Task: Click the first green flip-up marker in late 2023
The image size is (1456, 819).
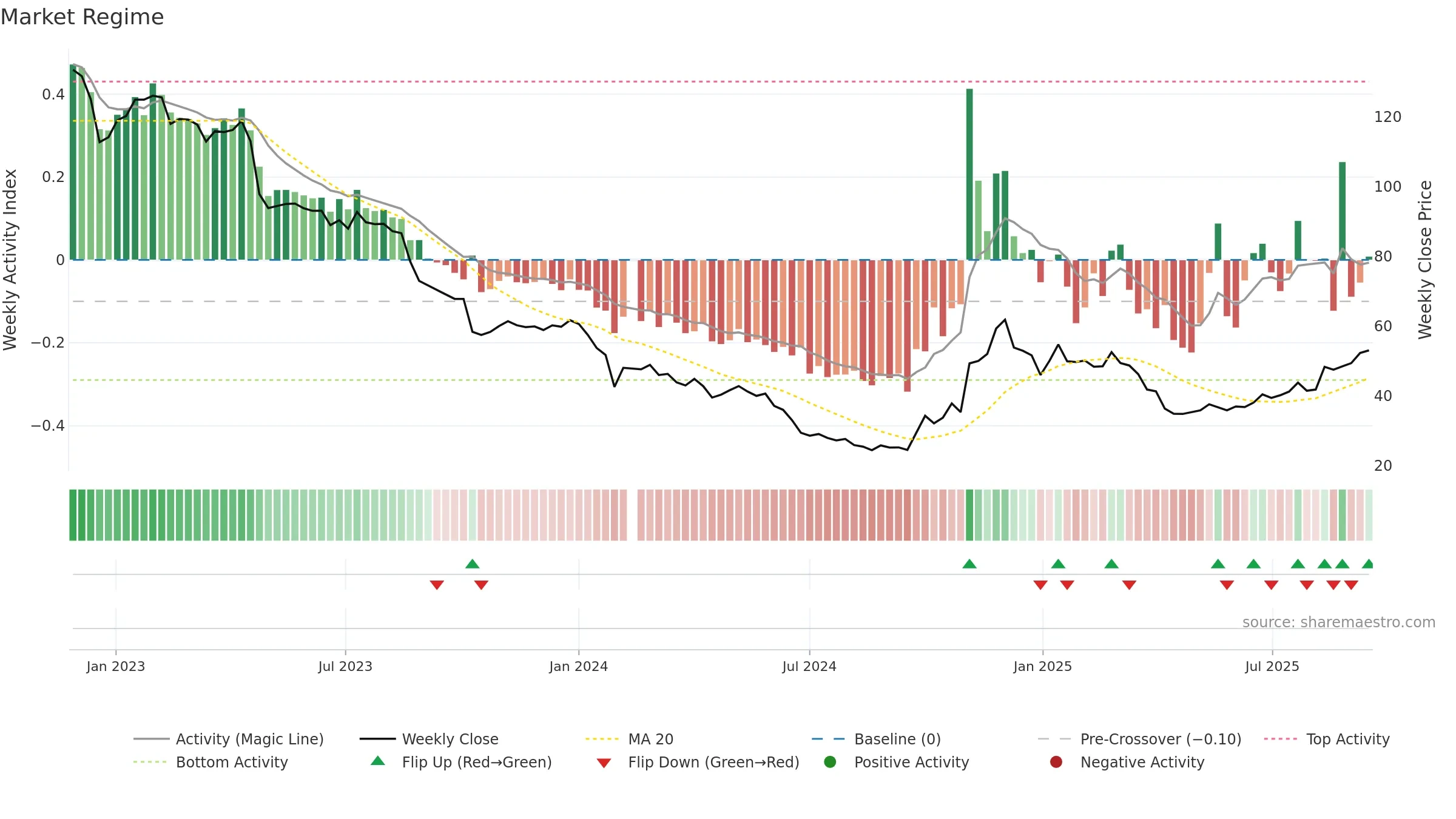Action: [473, 564]
